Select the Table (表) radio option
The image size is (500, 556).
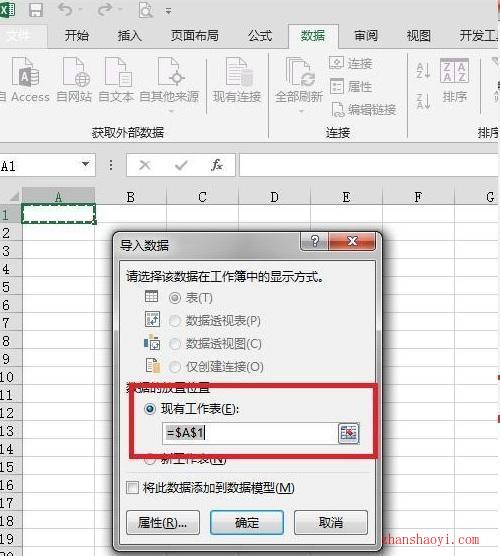(x=175, y=298)
